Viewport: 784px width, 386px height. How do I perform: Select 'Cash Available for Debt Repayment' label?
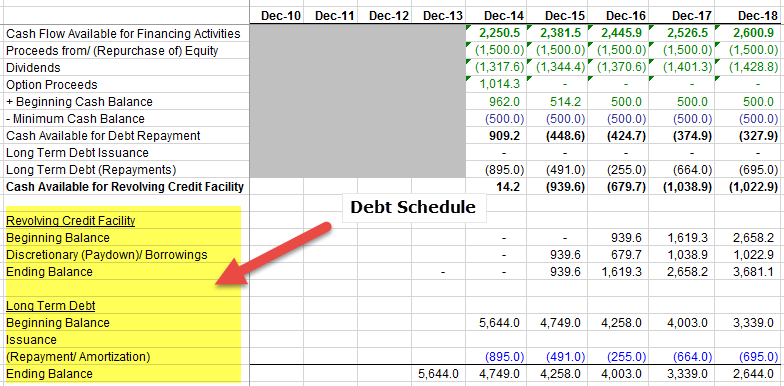pos(103,136)
